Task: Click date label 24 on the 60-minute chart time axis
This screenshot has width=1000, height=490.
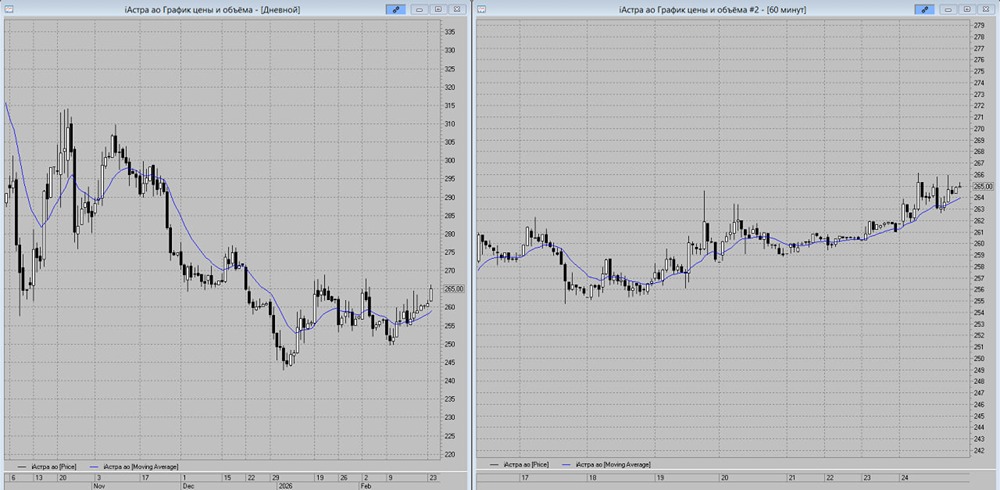Action: pos(903,477)
